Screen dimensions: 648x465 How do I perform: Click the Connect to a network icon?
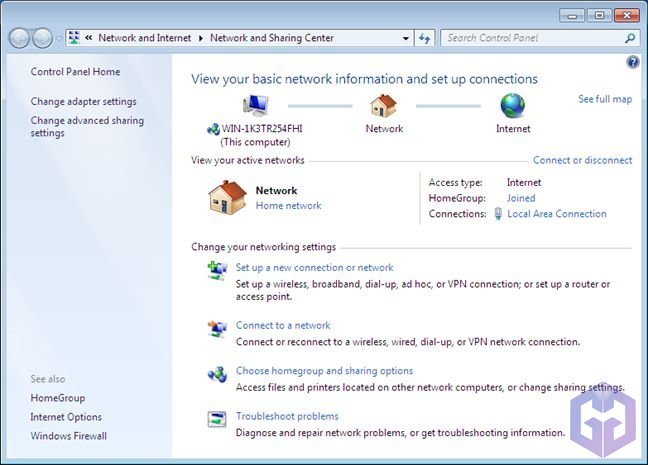click(217, 329)
